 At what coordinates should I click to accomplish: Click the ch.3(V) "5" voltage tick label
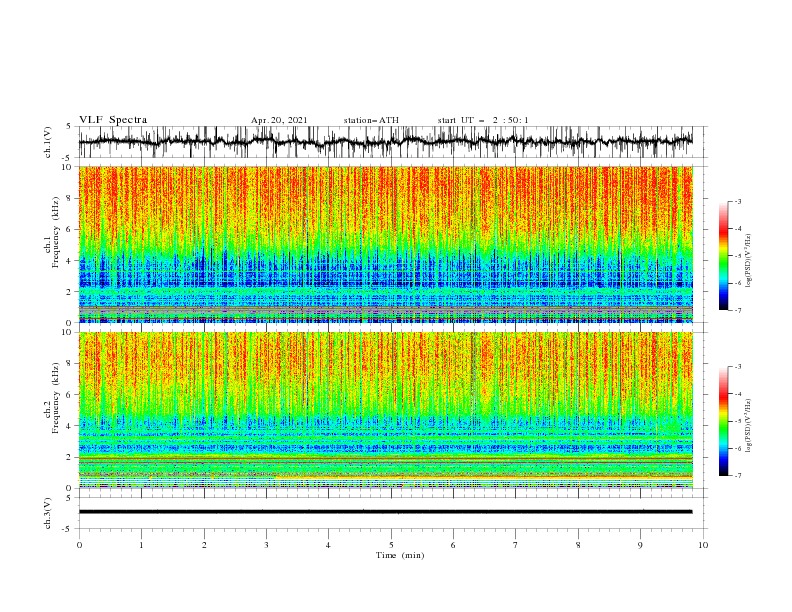(x=69, y=497)
